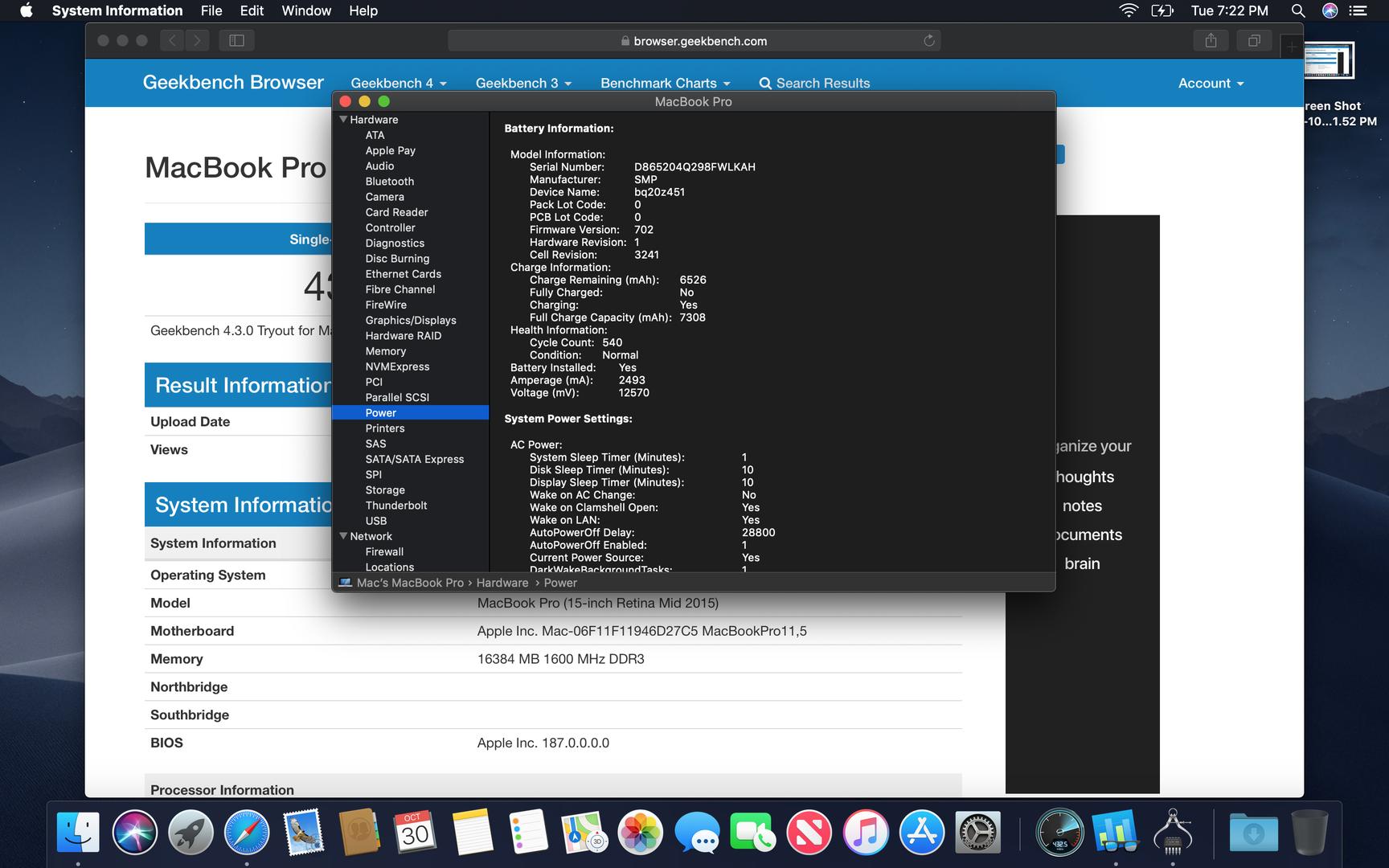Click the Search Results link
Viewport: 1389px width, 868px height.
point(814,83)
